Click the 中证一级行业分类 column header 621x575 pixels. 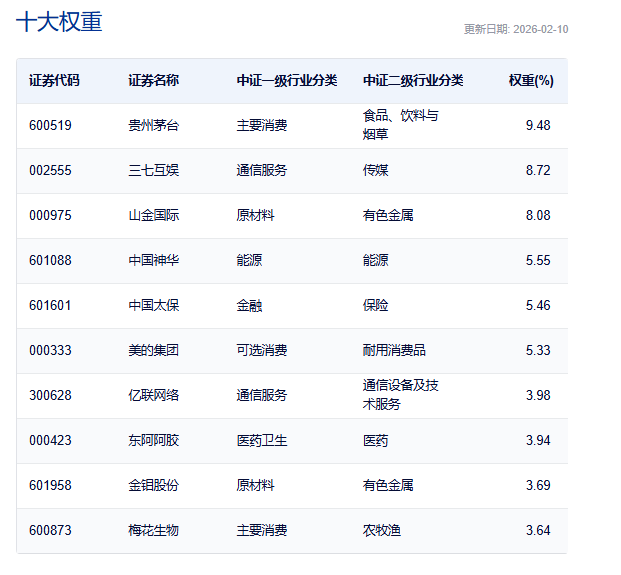coord(287,80)
